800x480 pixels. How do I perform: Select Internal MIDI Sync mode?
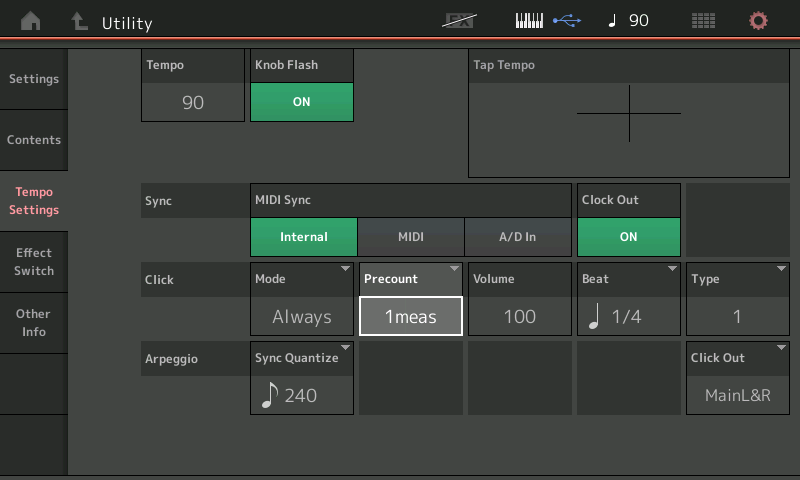click(x=304, y=237)
